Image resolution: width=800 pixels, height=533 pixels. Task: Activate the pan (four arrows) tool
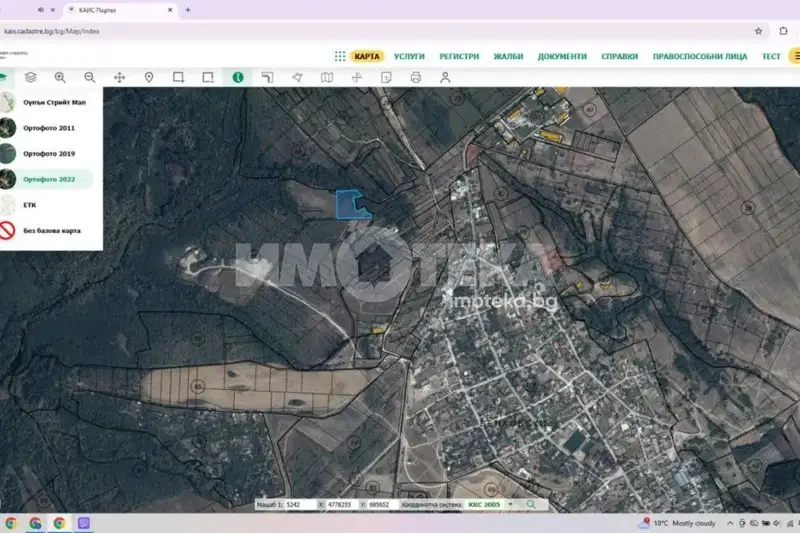click(119, 77)
